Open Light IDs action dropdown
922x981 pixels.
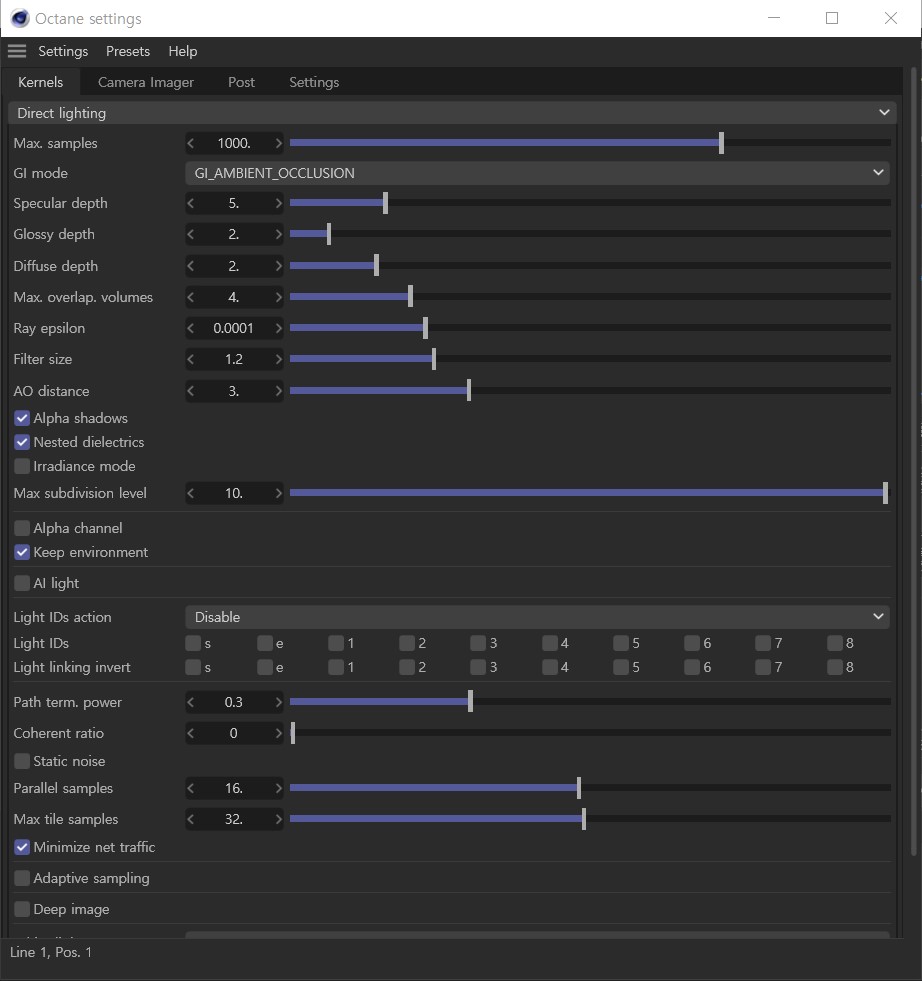tap(537, 617)
